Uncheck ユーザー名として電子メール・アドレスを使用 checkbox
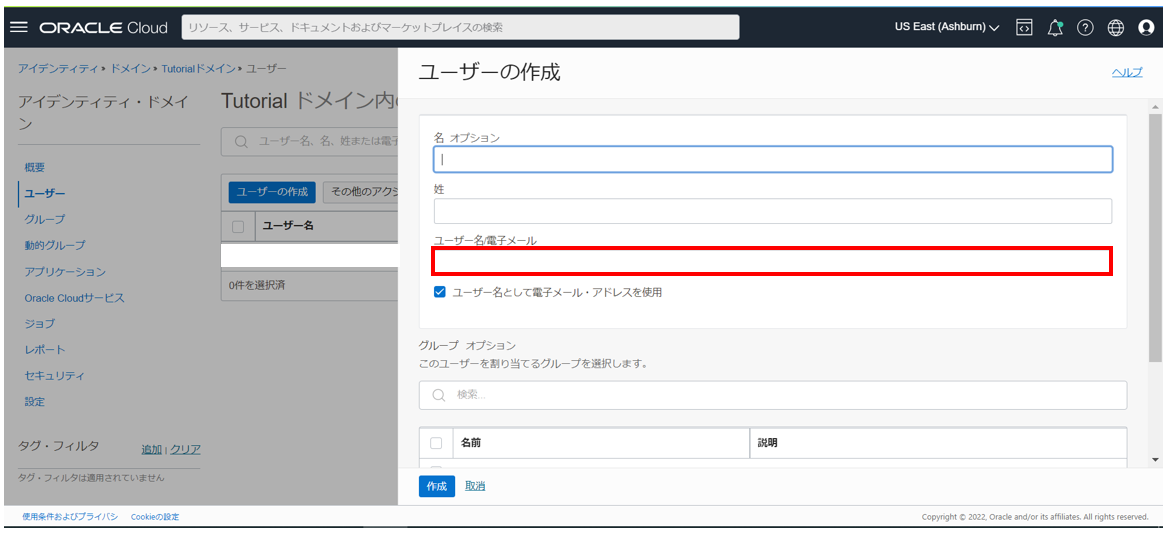Screen dimensions: 1172x538 [440, 292]
